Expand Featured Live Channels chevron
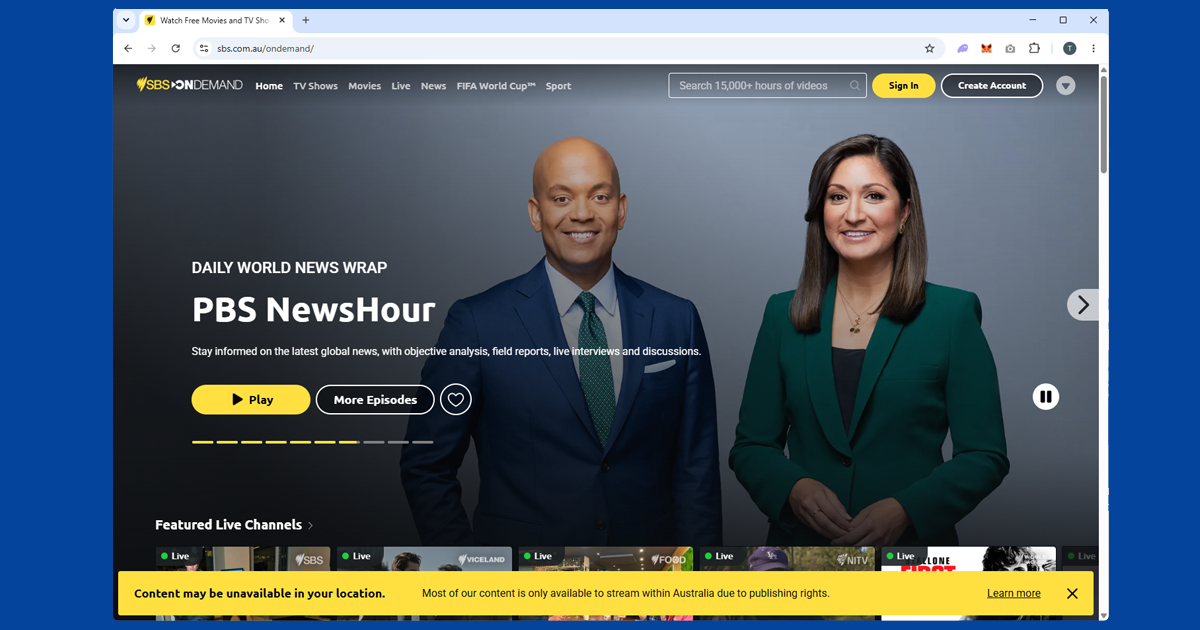 (x=311, y=525)
